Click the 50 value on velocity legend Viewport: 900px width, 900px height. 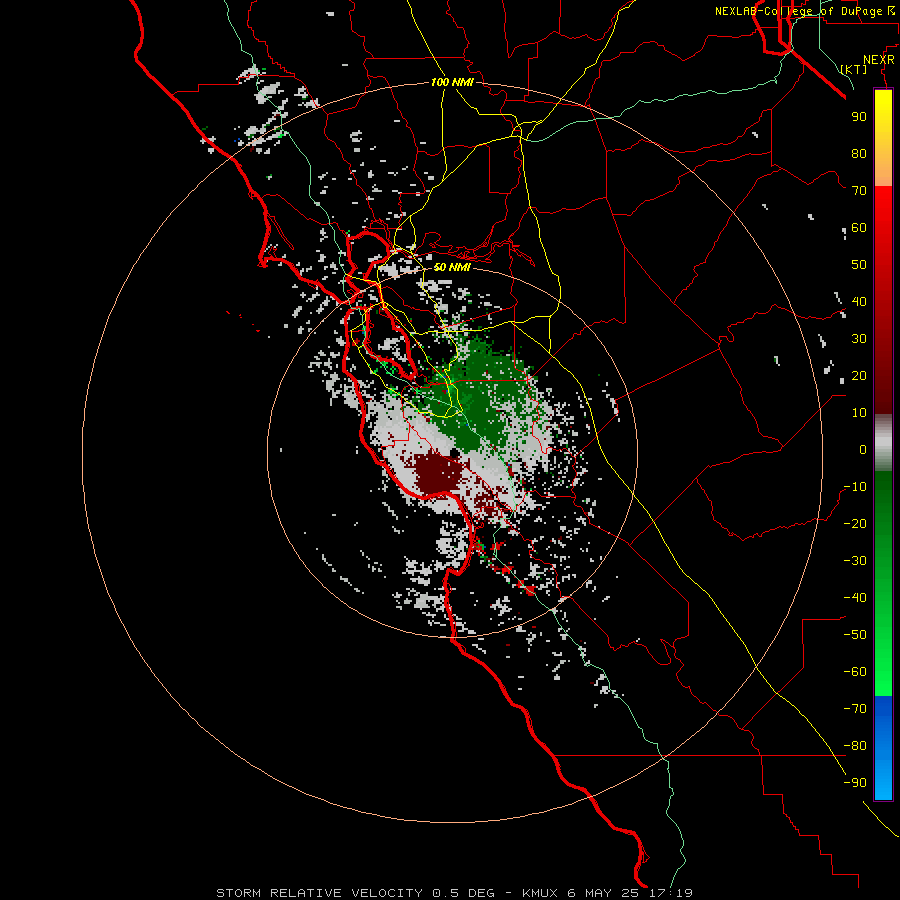coord(859,265)
